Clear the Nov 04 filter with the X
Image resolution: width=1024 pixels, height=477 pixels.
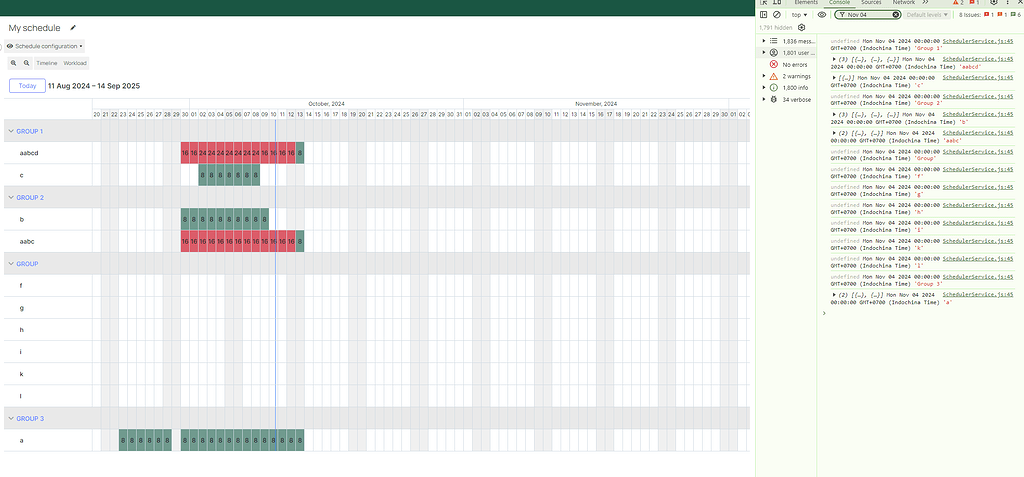[895, 14]
